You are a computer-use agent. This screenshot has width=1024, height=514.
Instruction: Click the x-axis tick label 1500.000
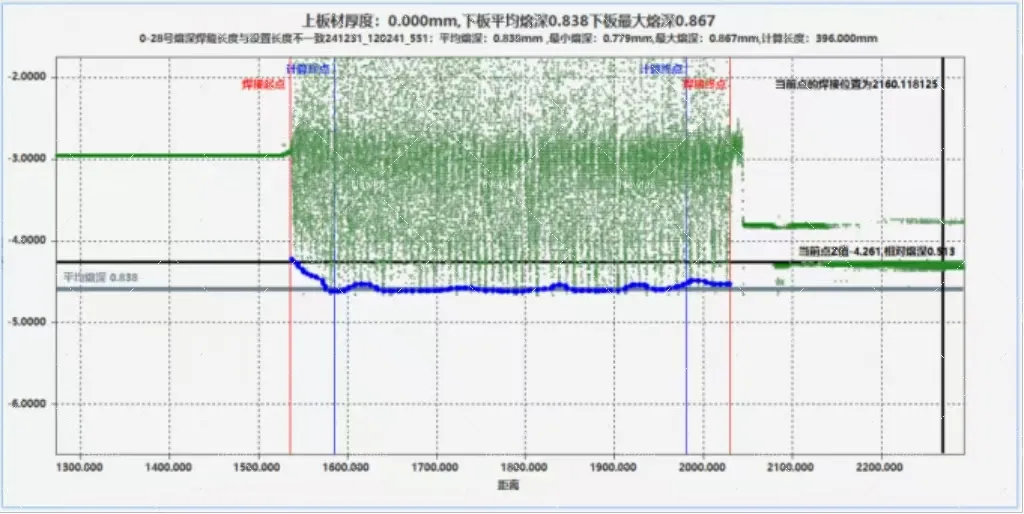tap(257, 467)
